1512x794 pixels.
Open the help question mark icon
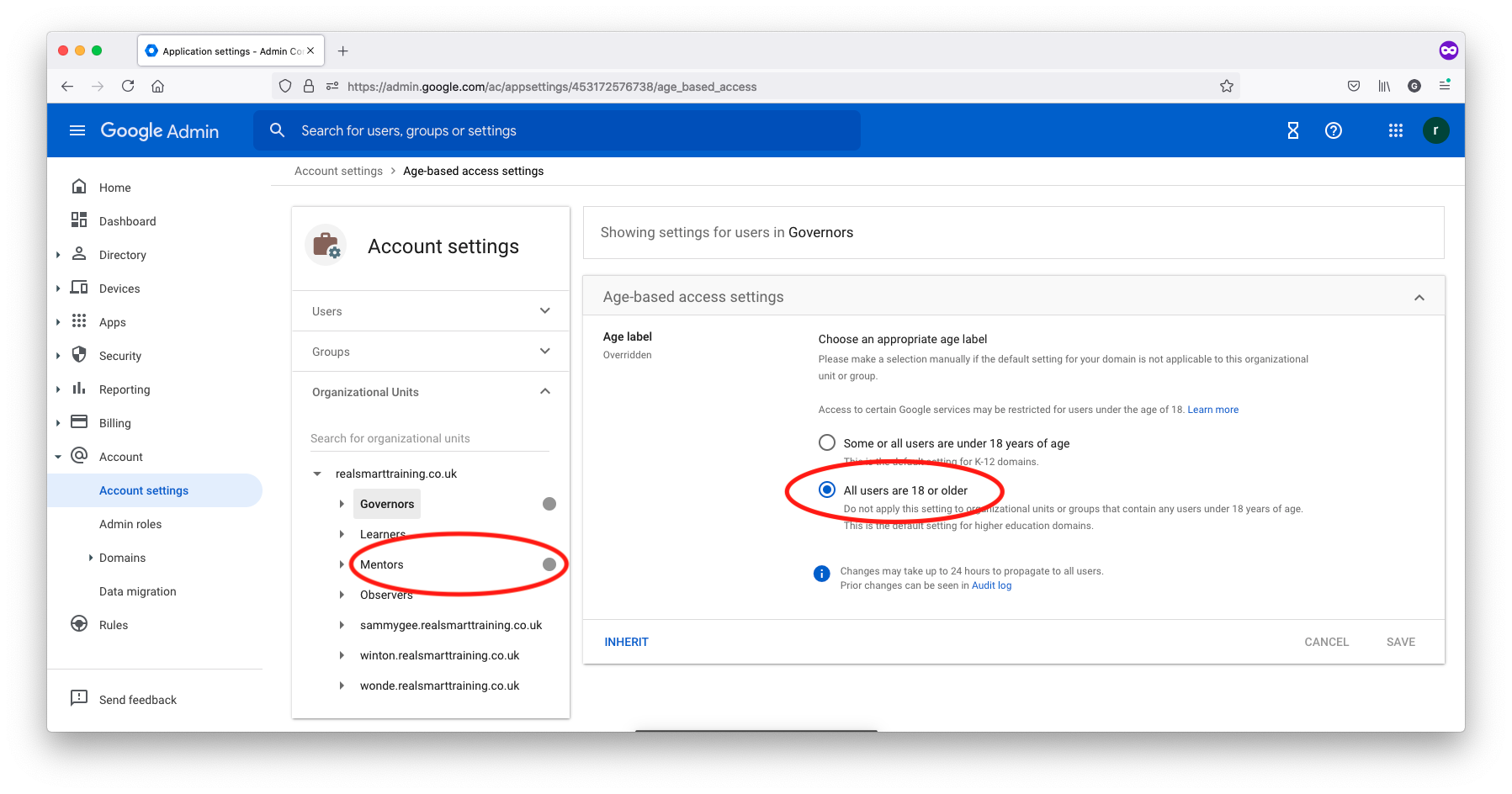tap(1334, 130)
